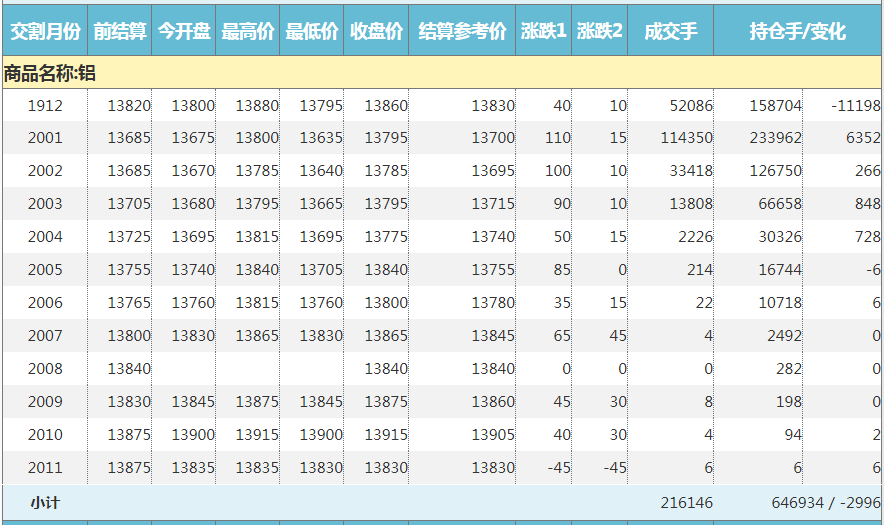Click the 小计 subtotal row label

[x=44, y=503]
